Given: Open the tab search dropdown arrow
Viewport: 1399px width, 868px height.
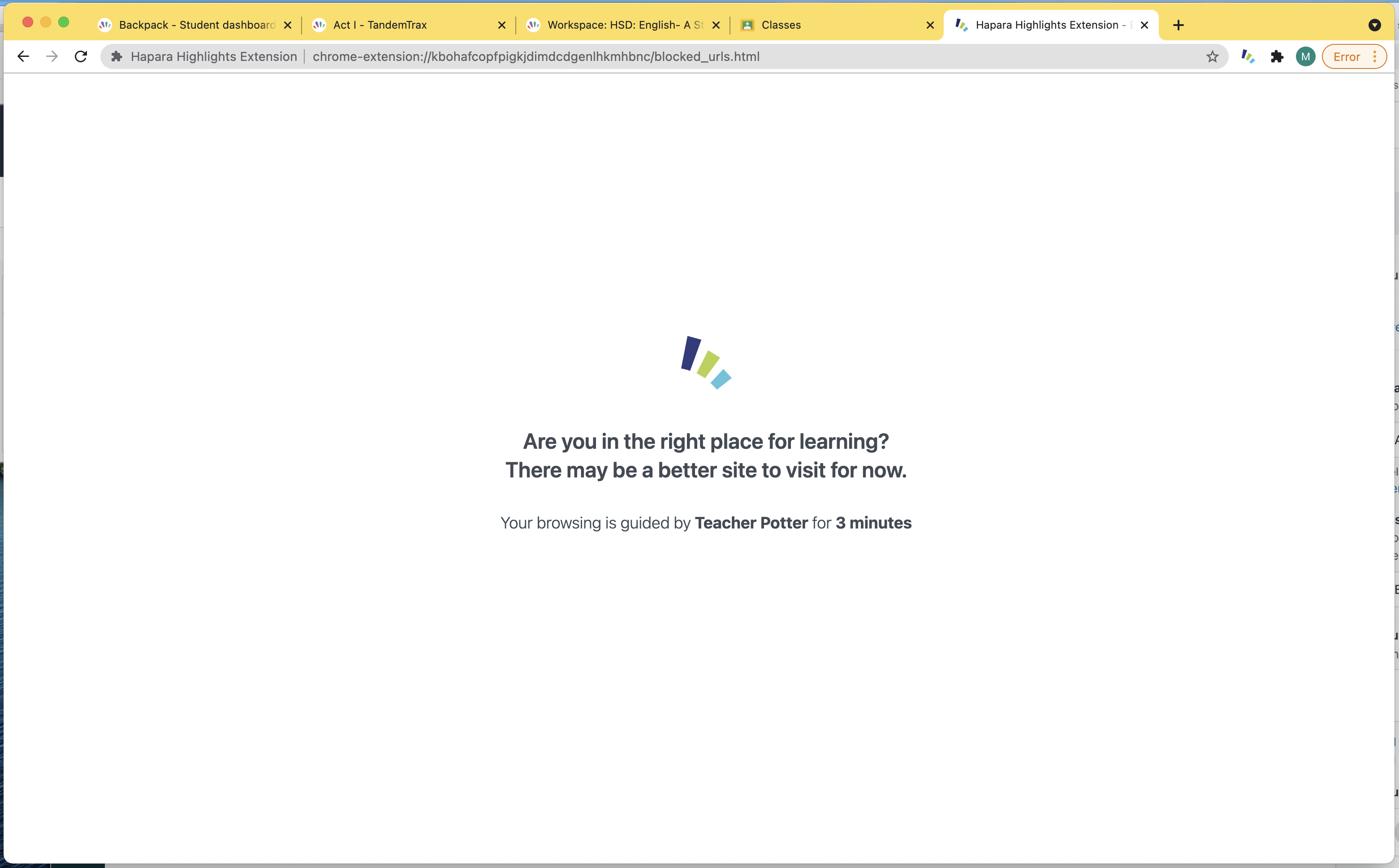Looking at the screenshot, I should click(x=1374, y=25).
